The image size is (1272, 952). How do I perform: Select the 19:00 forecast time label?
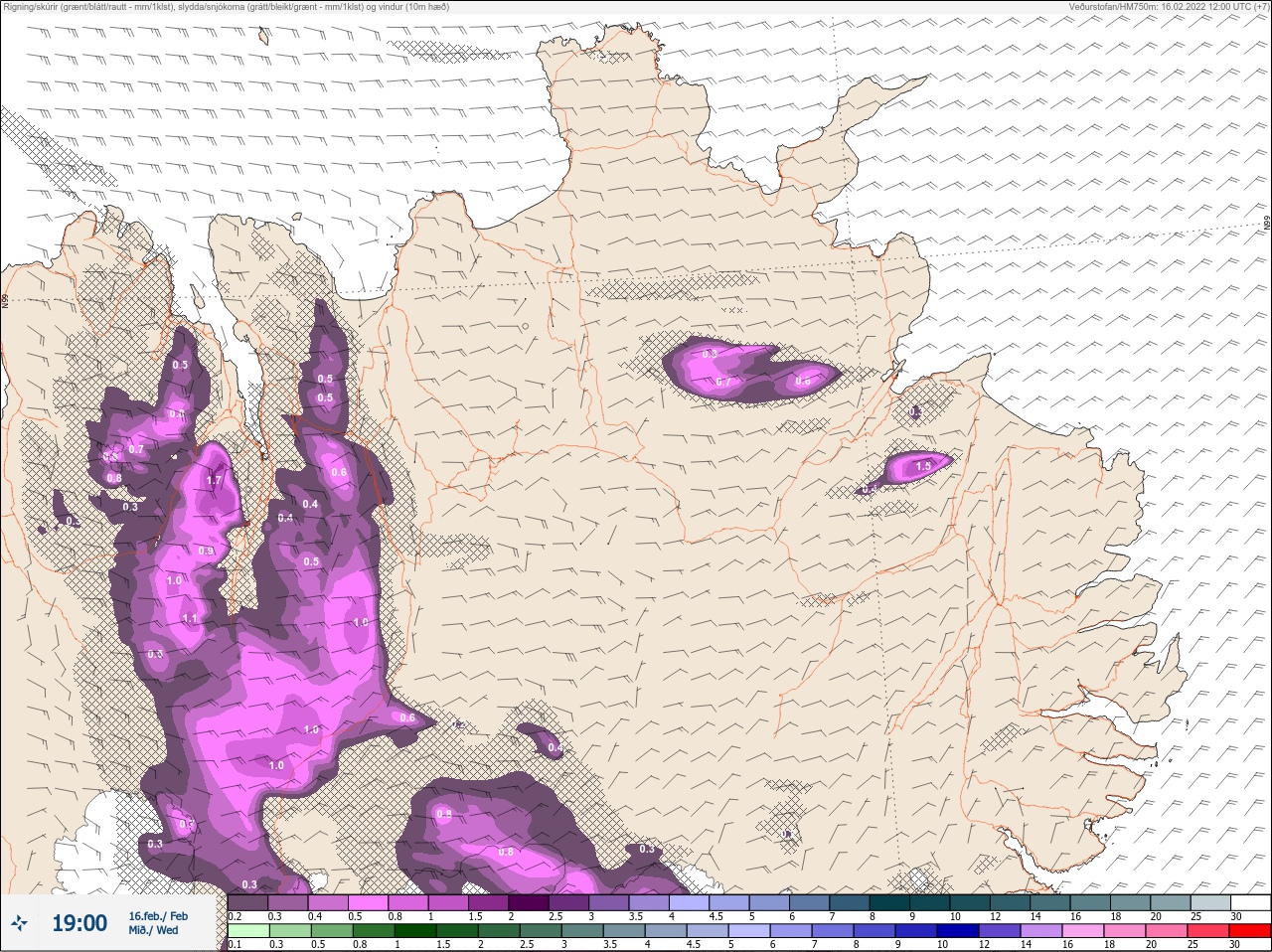pyautogui.click(x=79, y=923)
